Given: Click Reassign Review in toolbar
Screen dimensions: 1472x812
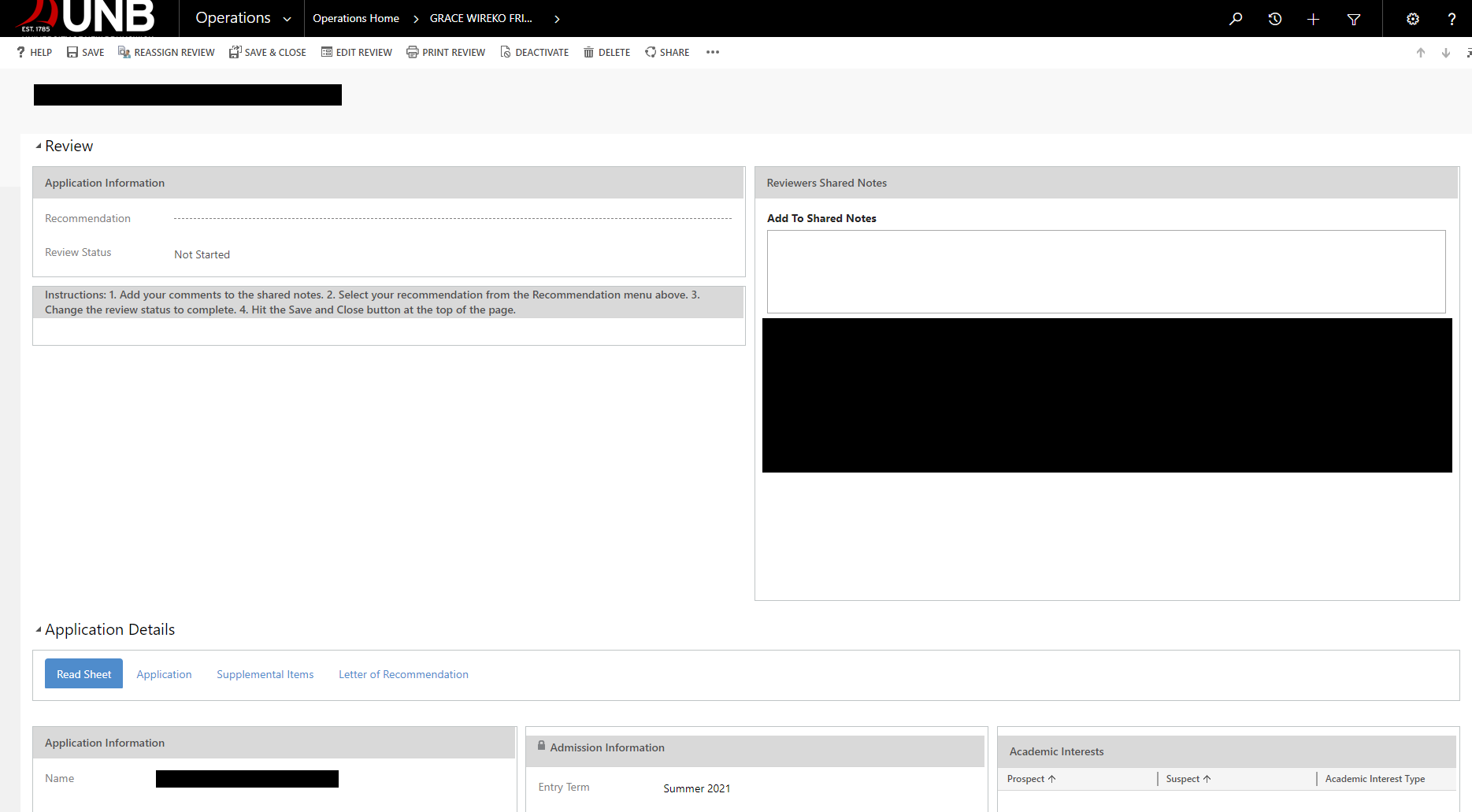Looking at the screenshot, I should click(166, 53).
